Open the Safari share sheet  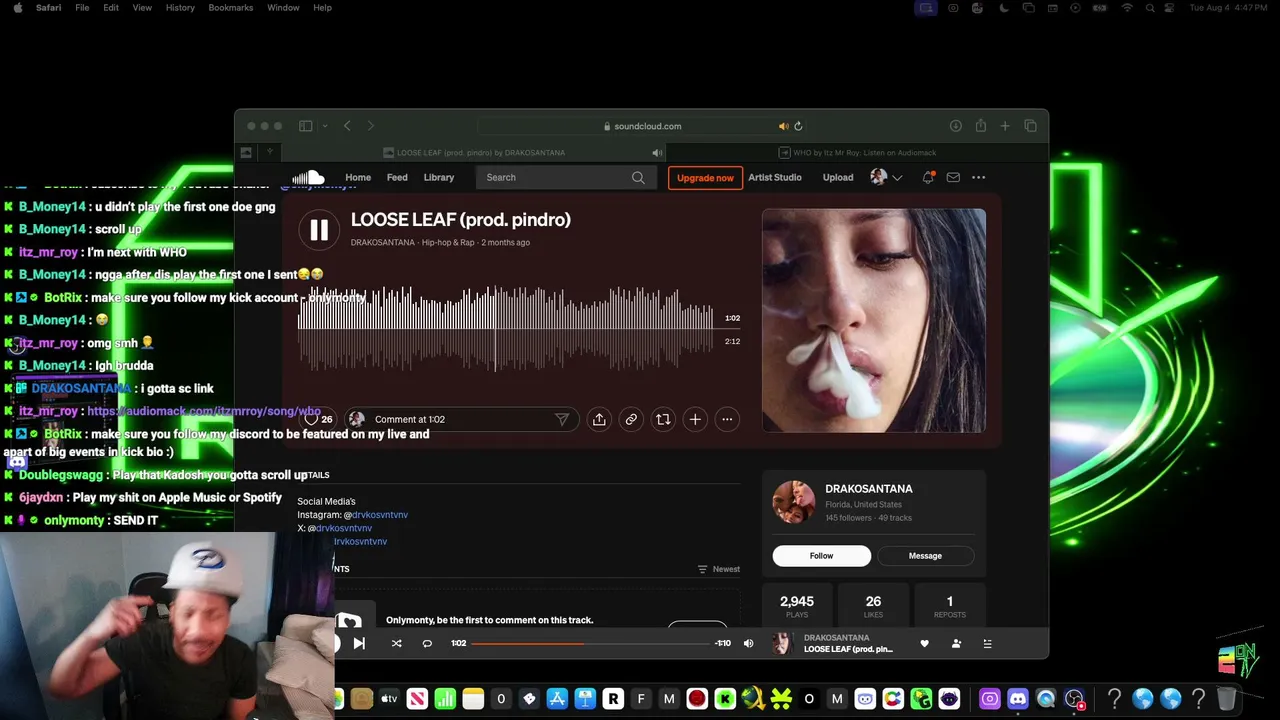pyautogui.click(x=980, y=125)
